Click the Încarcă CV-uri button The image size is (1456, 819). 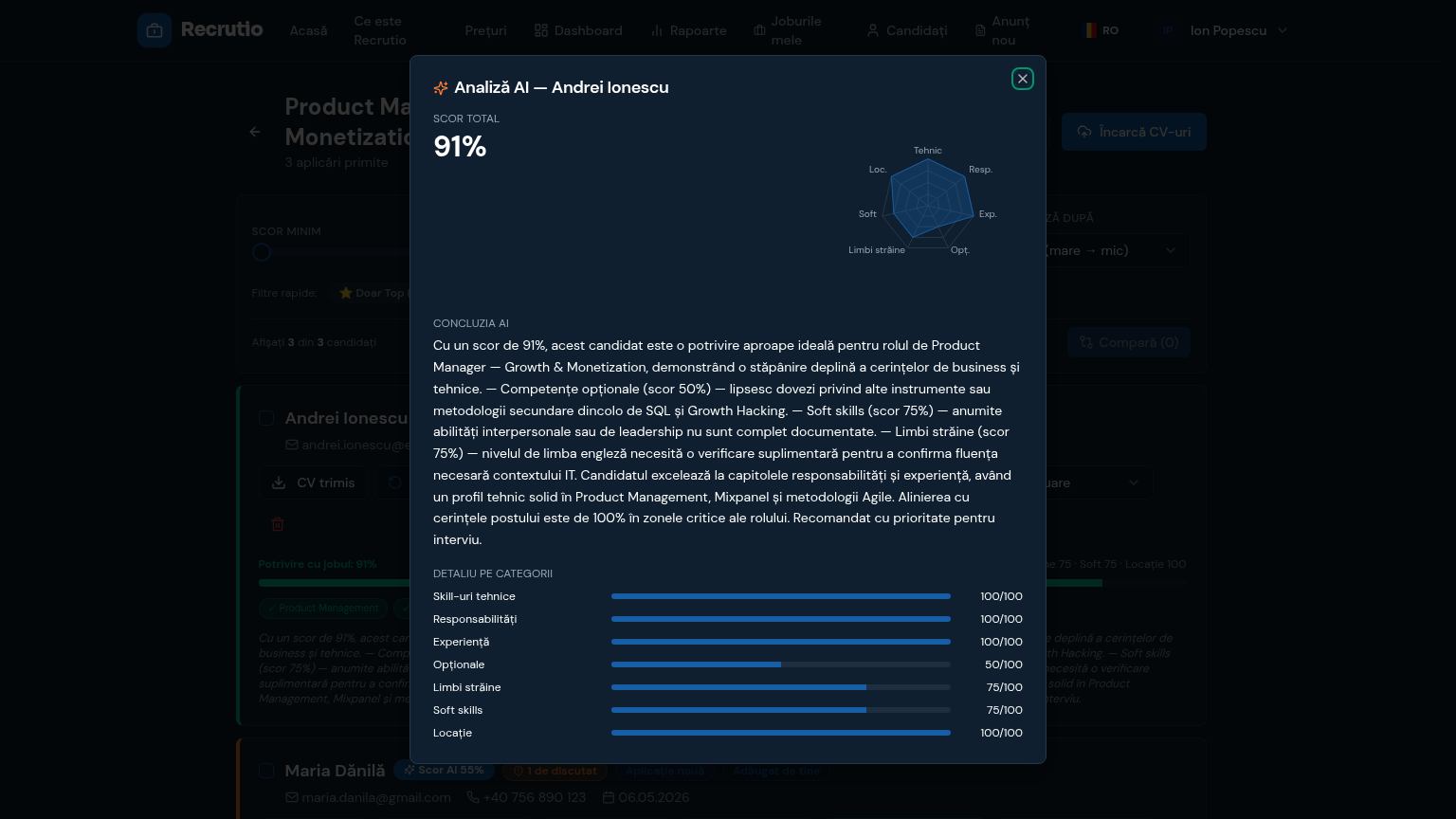tap(1134, 132)
